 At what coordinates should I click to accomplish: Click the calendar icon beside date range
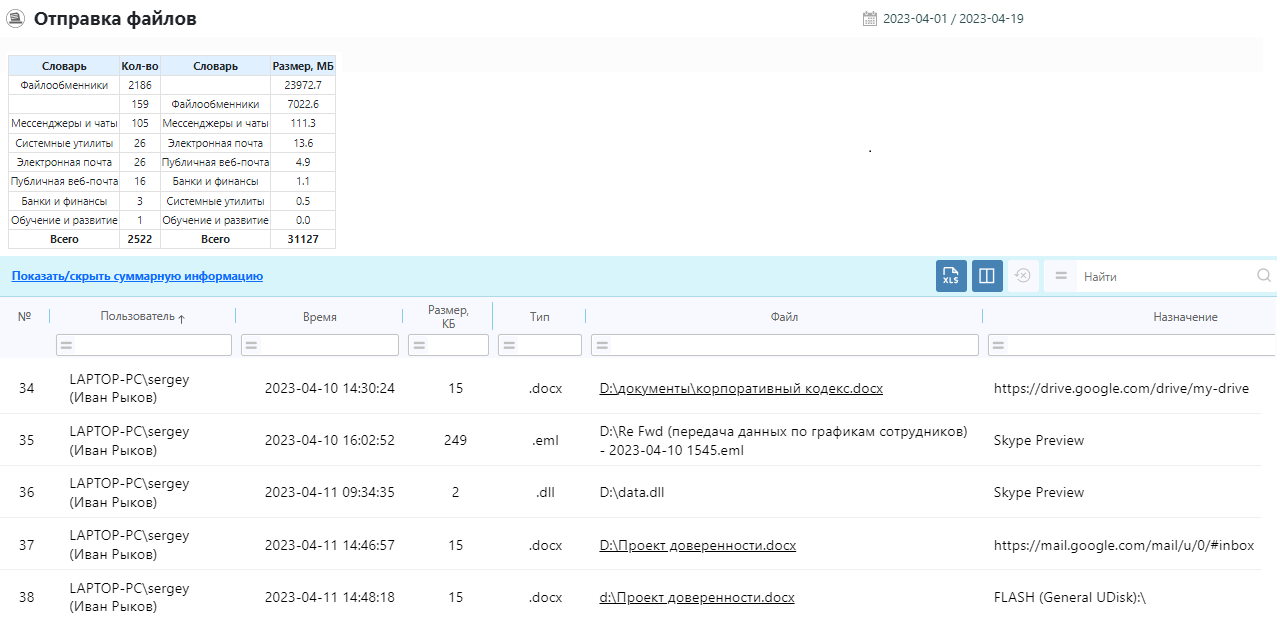[869, 19]
